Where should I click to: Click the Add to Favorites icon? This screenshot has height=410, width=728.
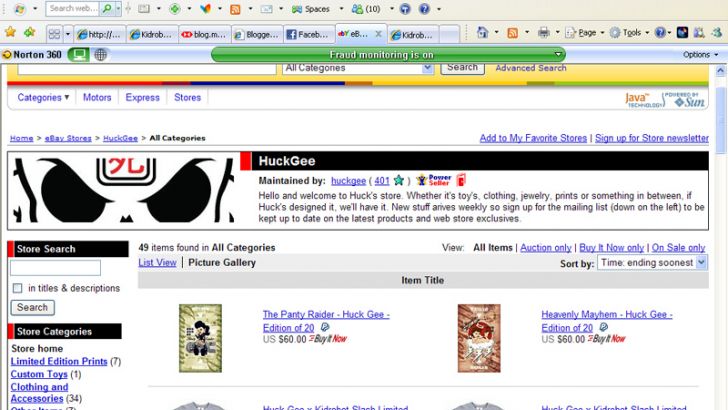30,32
